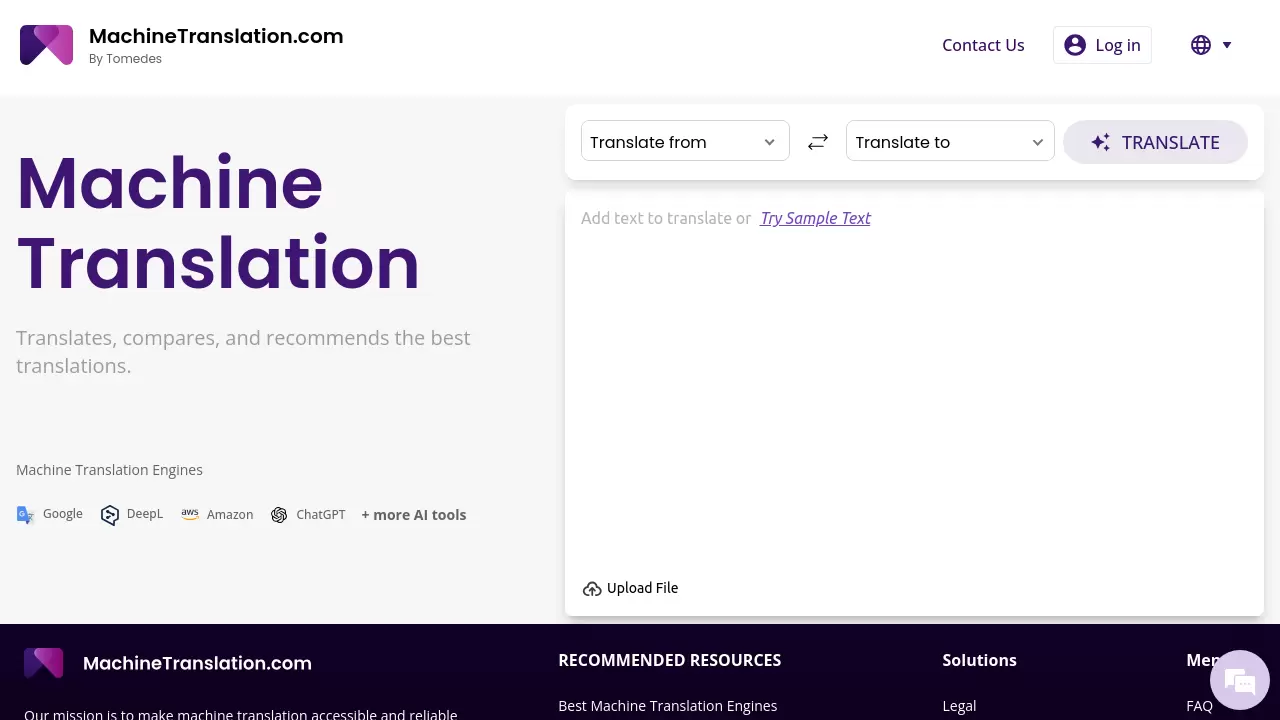This screenshot has width=1280, height=720.
Task: Click the footer MachineTranslation.com title text
Action: pos(197,663)
